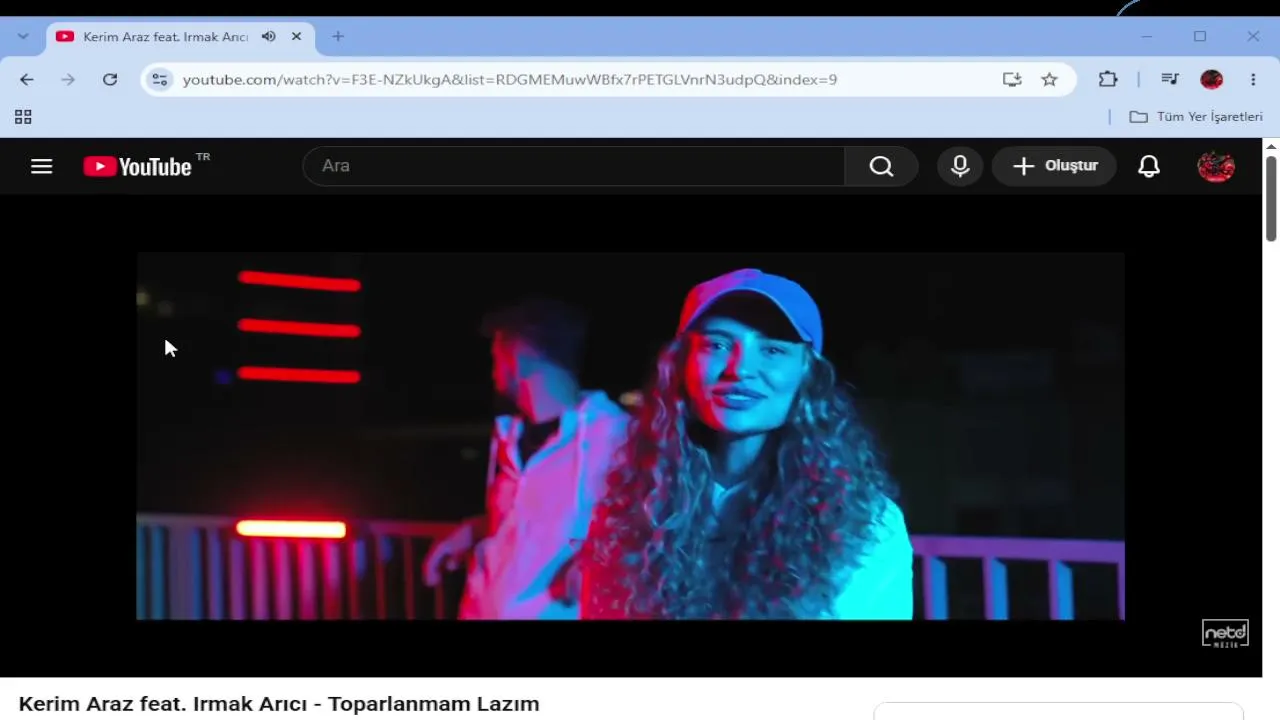
Task: Open YouTube notifications bell
Action: 1149,166
